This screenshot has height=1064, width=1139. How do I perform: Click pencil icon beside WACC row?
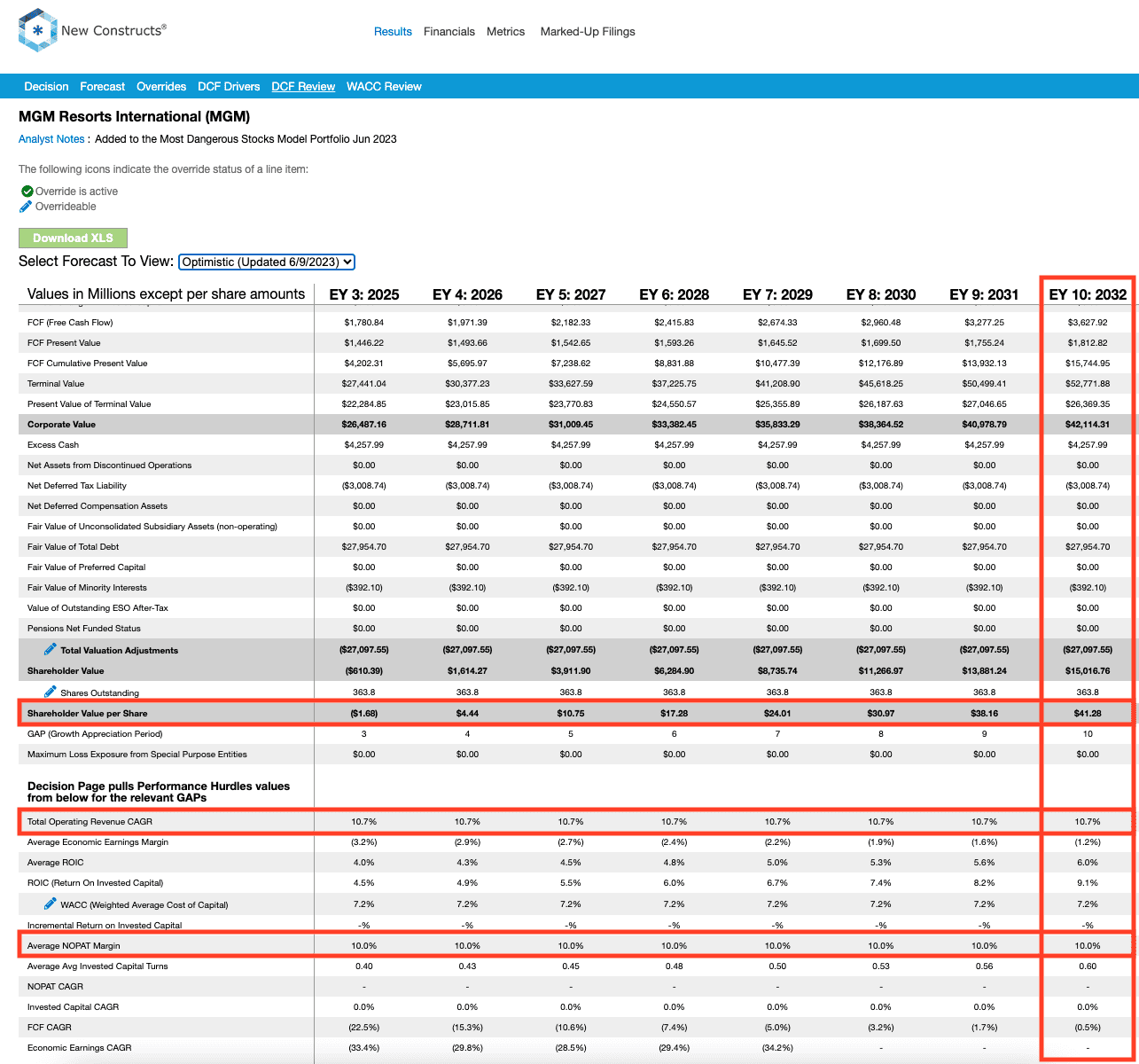(51, 904)
